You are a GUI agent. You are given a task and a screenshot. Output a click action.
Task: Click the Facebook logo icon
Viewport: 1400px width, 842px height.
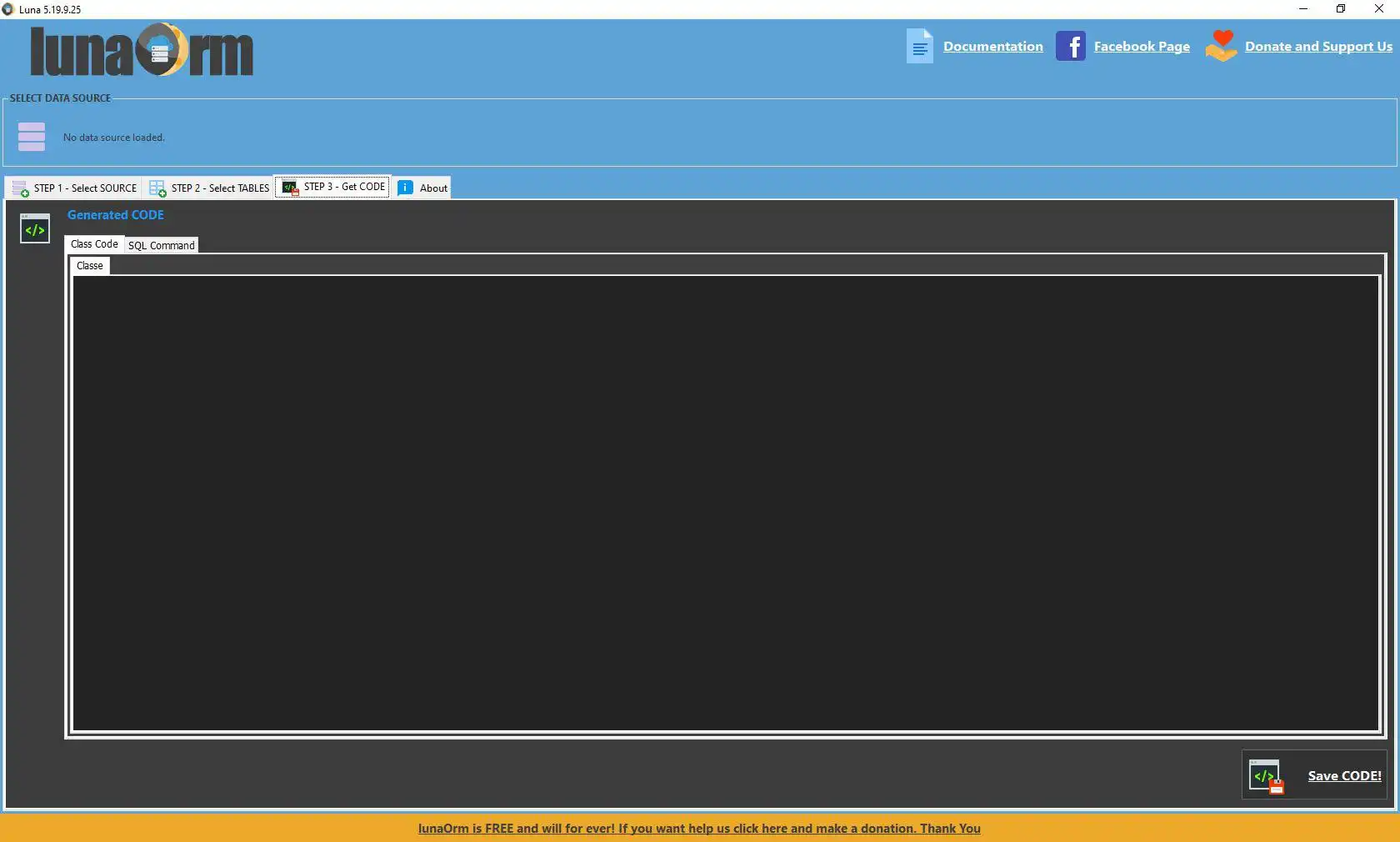click(1071, 46)
